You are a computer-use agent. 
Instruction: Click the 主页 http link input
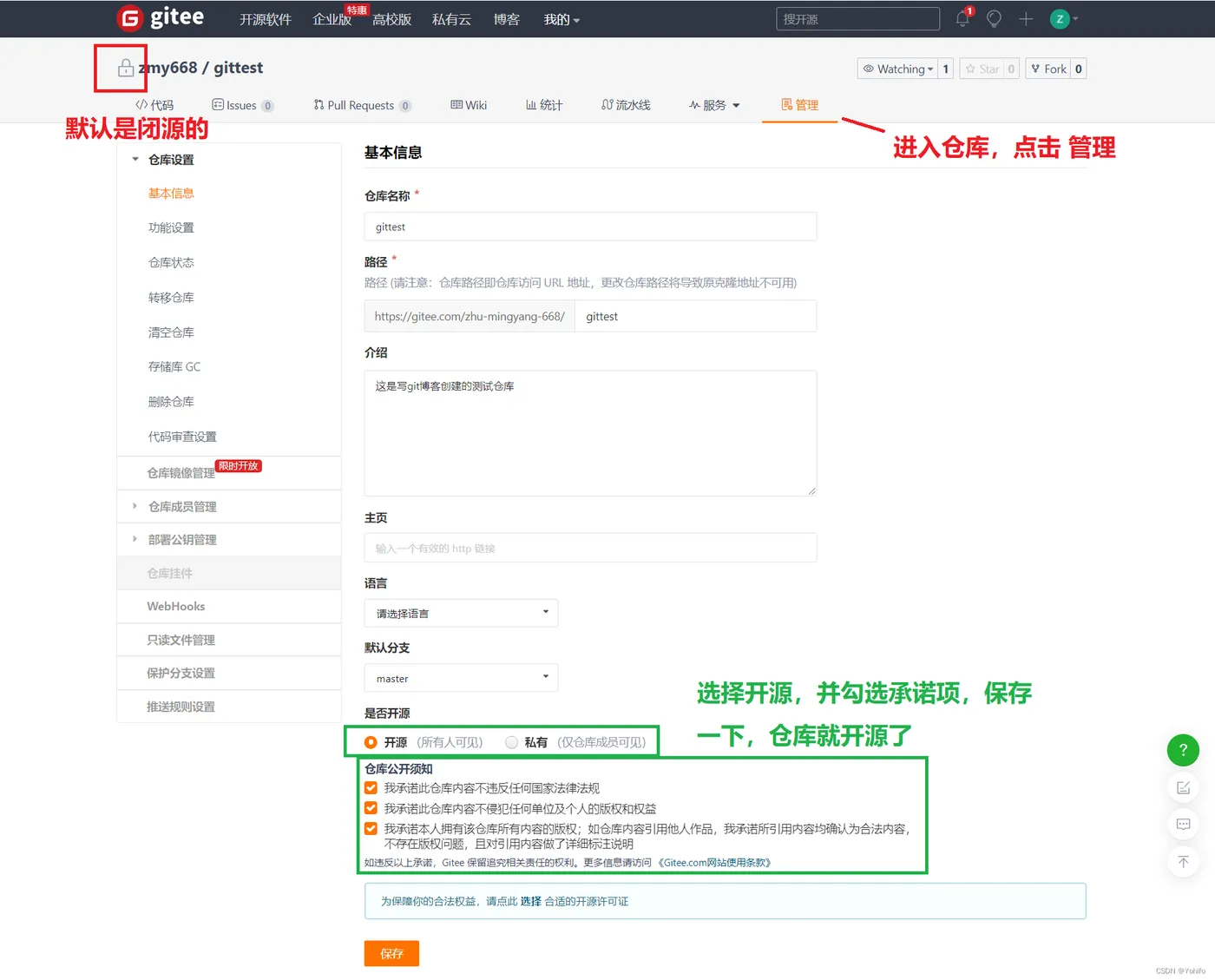pos(590,548)
